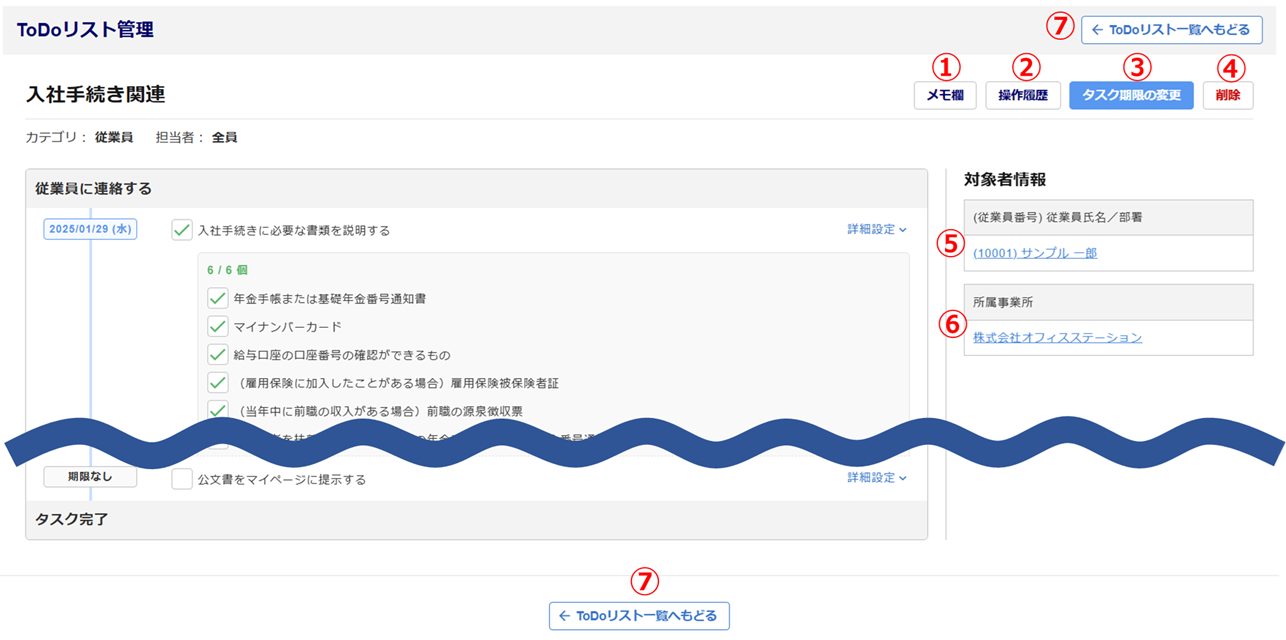Toggle 給与口座の口座番号の確認ができるもの checkbox
This screenshot has height=640, width=1286.
[218, 354]
